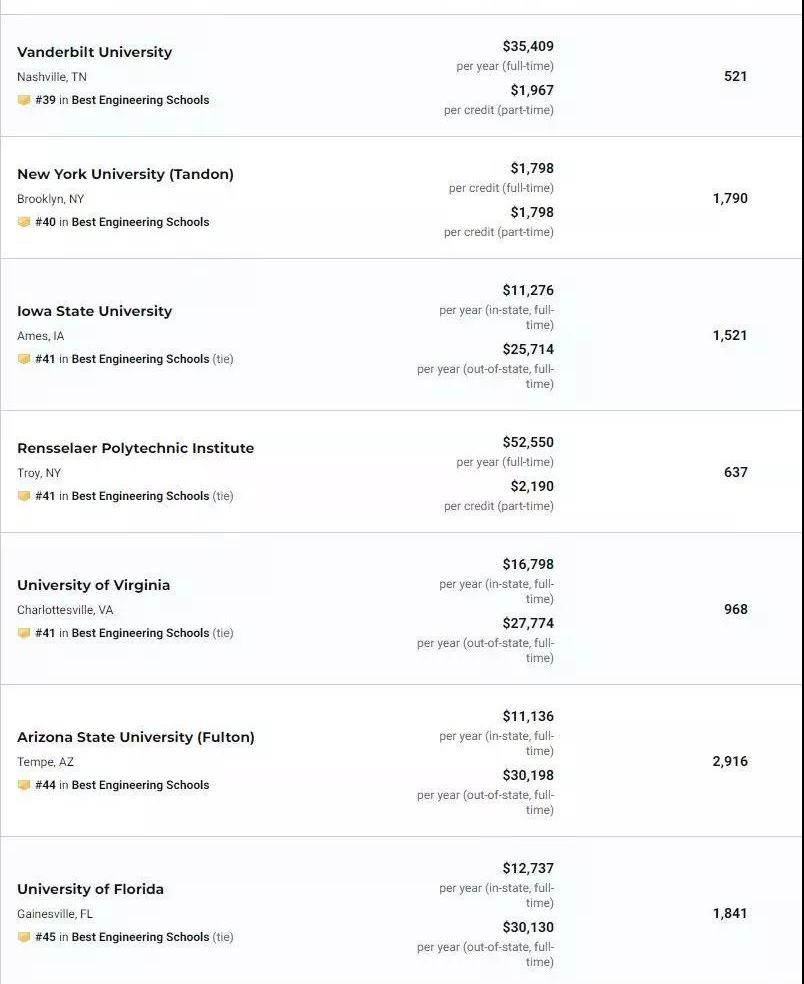This screenshot has width=804, height=984.
Task: Click the badge icon beside #39 ranking
Action: 24,100
